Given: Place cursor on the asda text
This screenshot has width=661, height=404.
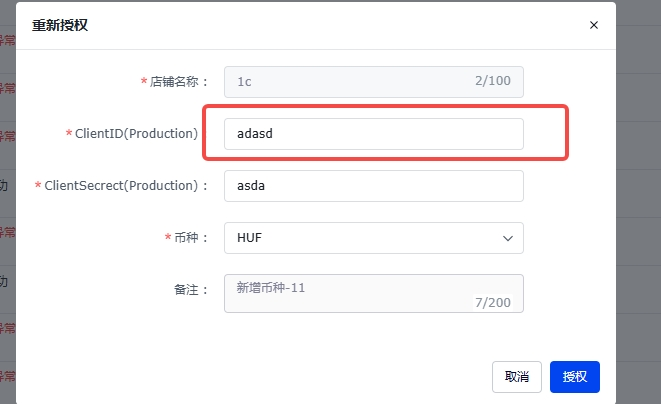Looking at the screenshot, I should pos(250,186).
